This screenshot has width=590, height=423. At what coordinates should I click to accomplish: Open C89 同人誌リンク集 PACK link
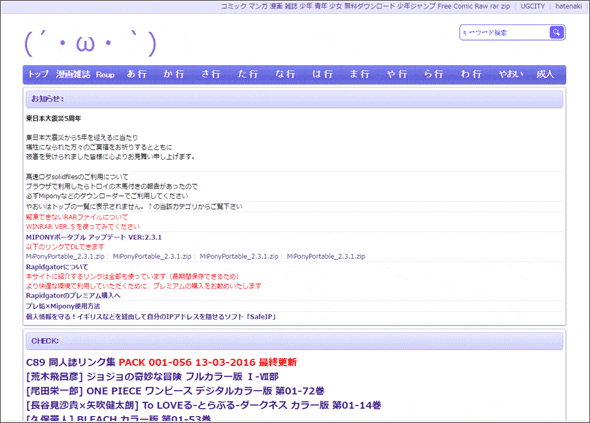pos(161,362)
